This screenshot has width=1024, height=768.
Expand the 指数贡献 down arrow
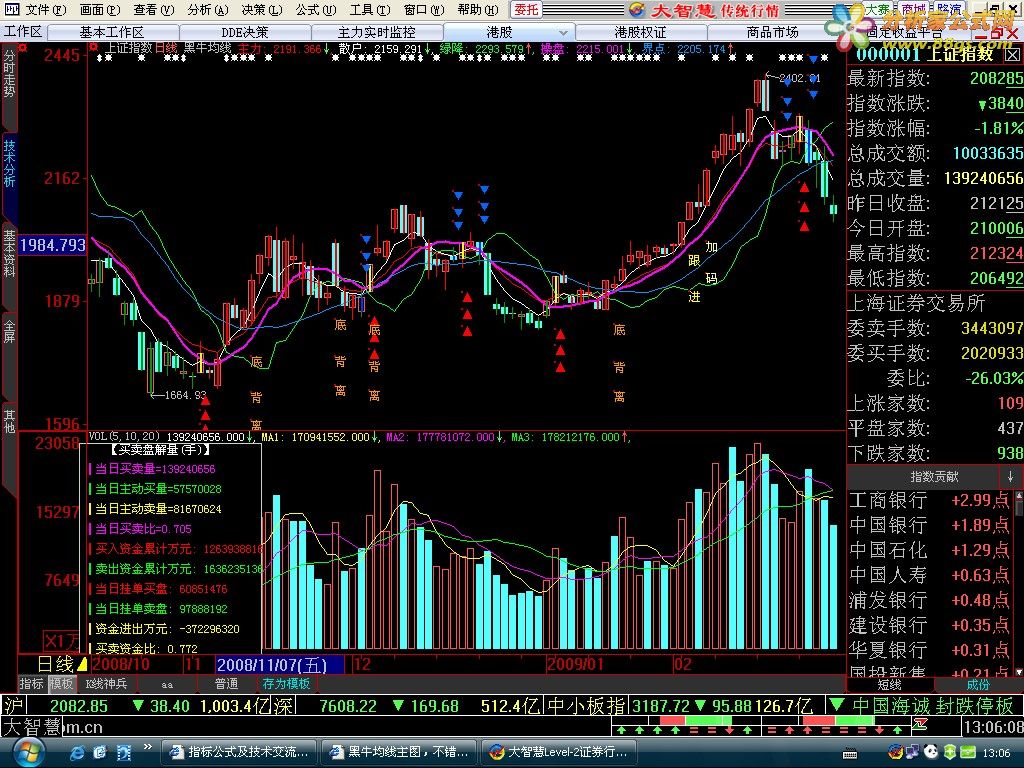pos(1010,477)
